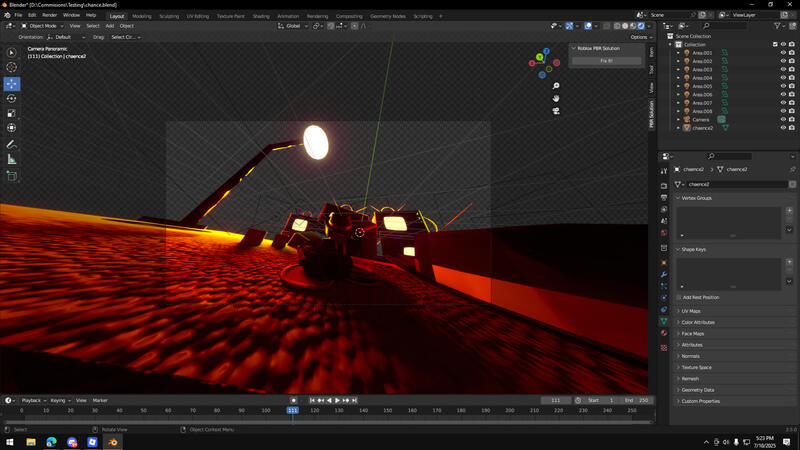Open the Options dropdown in viewport header
Image resolution: width=800 pixels, height=450 pixels.
tap(641, 37)
